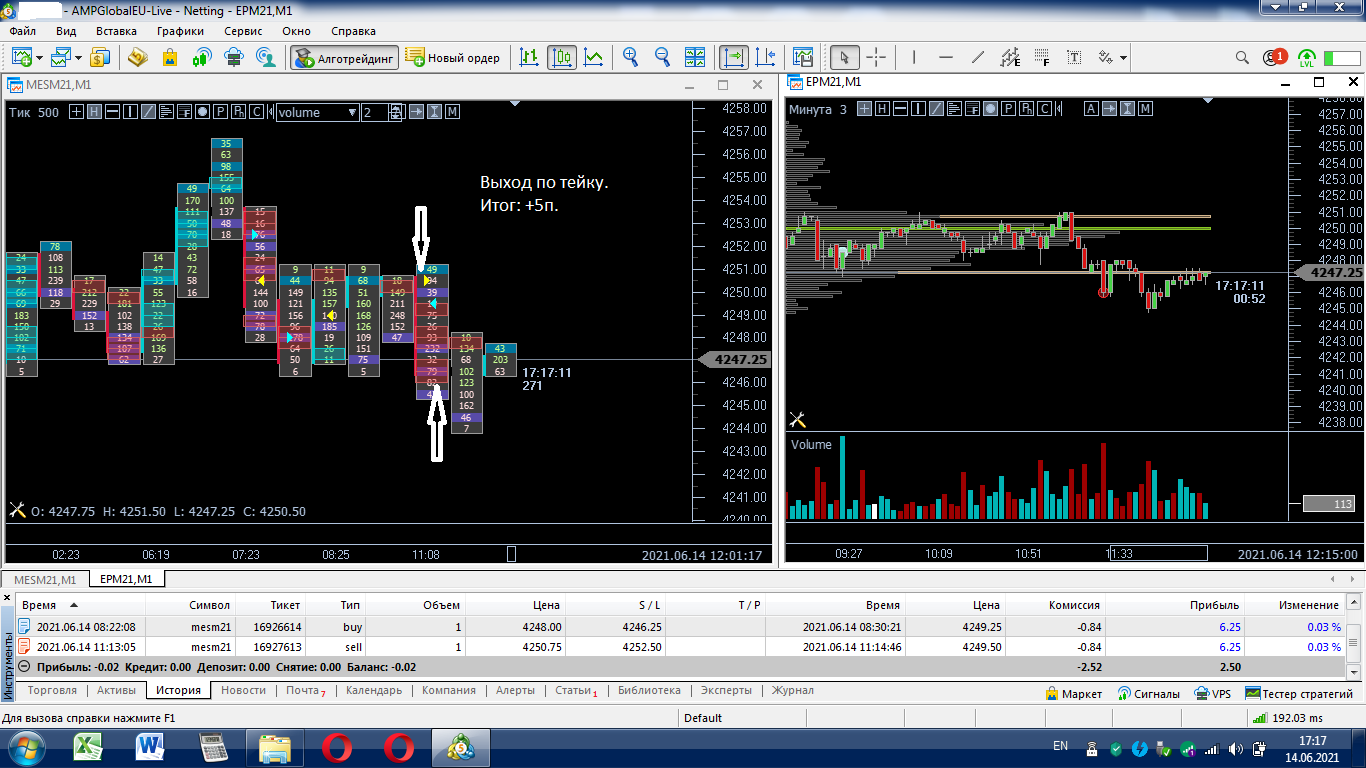Click scroll box in EPM21 time axis
1366x768 pixels.
(1158, 553)
